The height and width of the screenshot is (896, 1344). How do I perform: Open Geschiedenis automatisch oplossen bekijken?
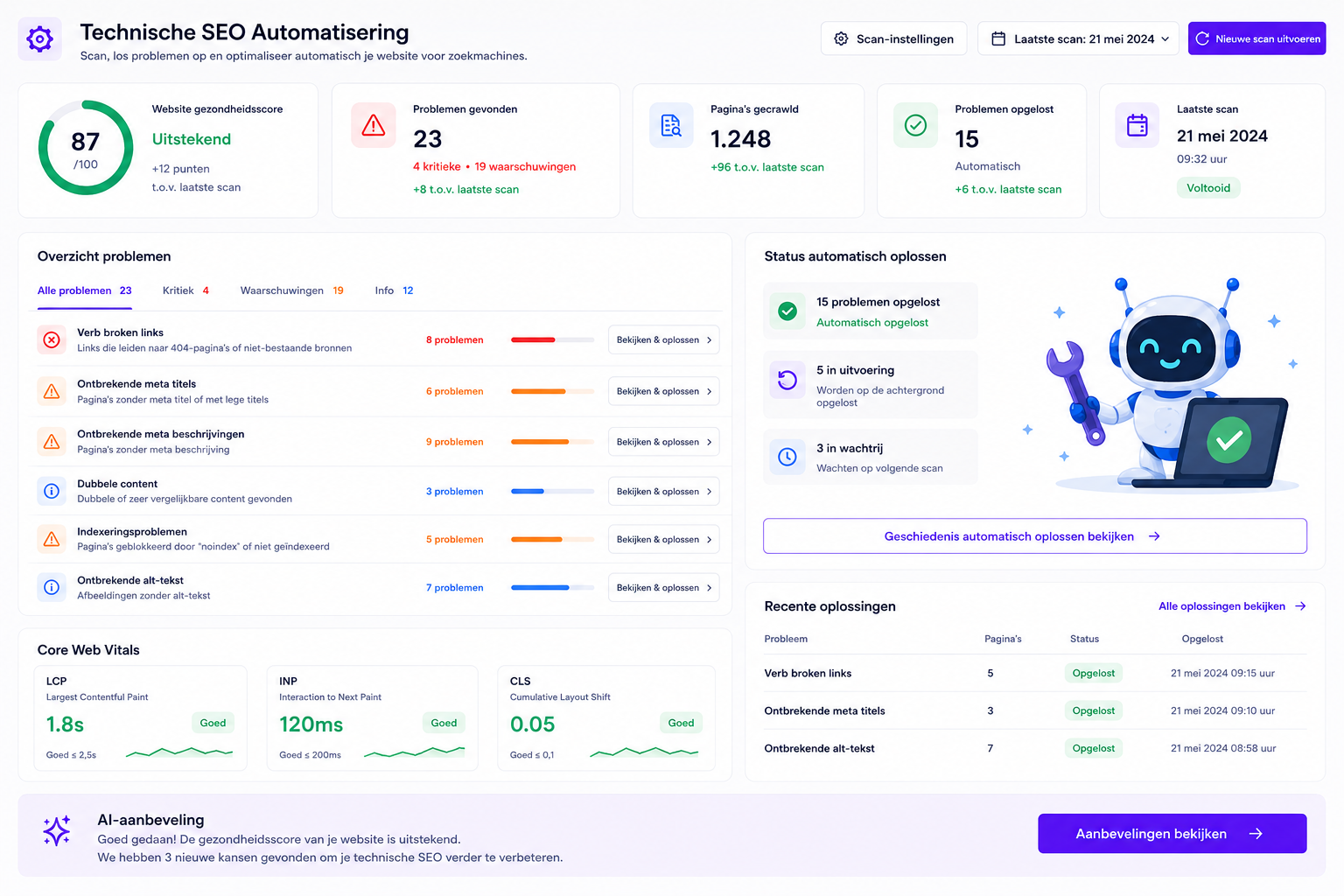point(1034,536)
